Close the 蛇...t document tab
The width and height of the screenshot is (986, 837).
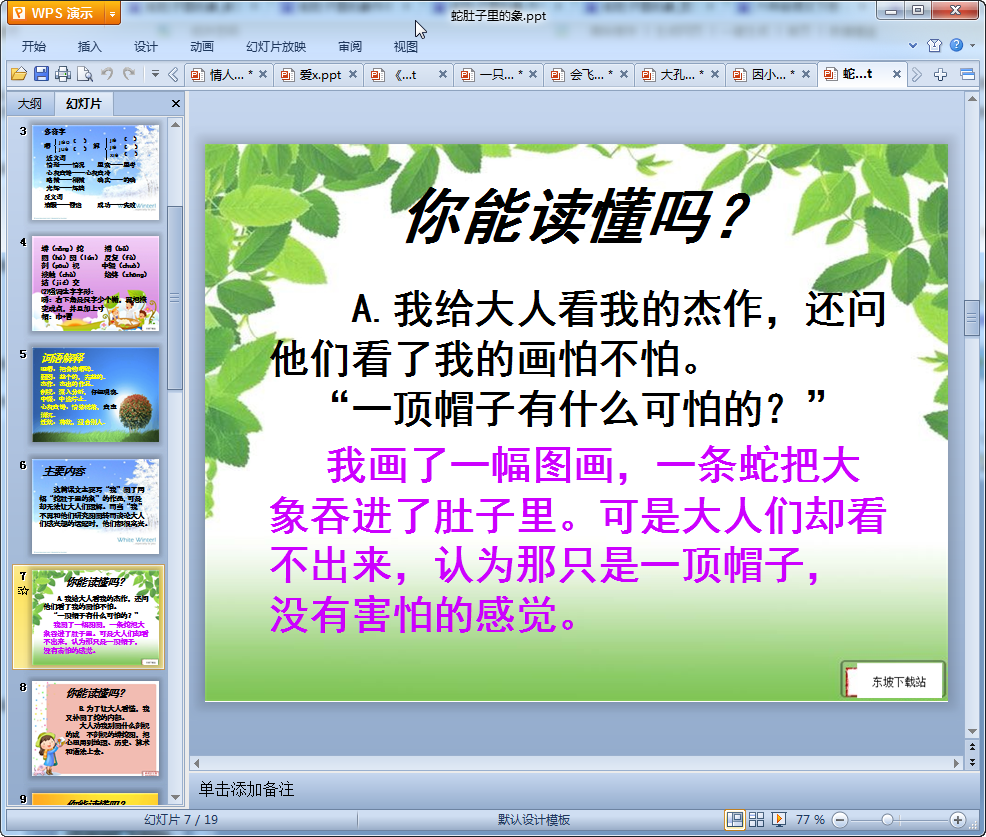tap(897, 74)
